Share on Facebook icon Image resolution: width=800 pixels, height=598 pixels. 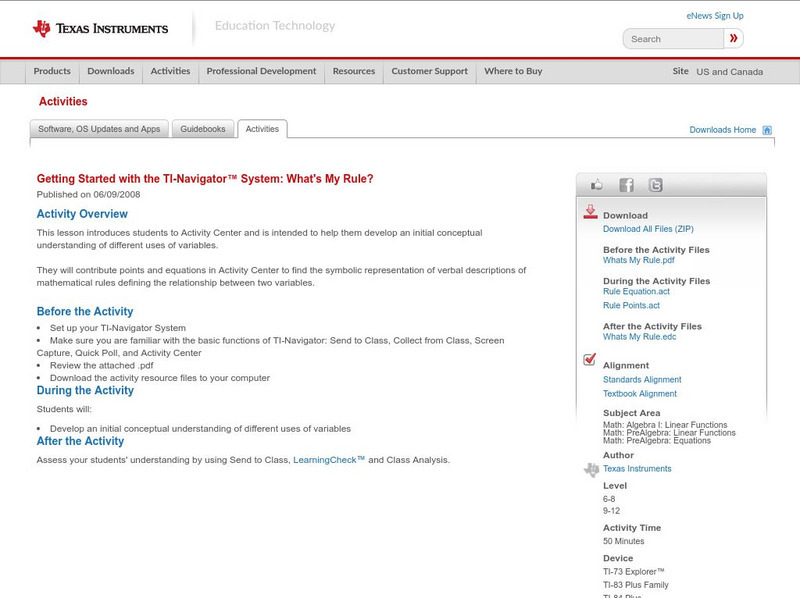click(x=626, y=185)
